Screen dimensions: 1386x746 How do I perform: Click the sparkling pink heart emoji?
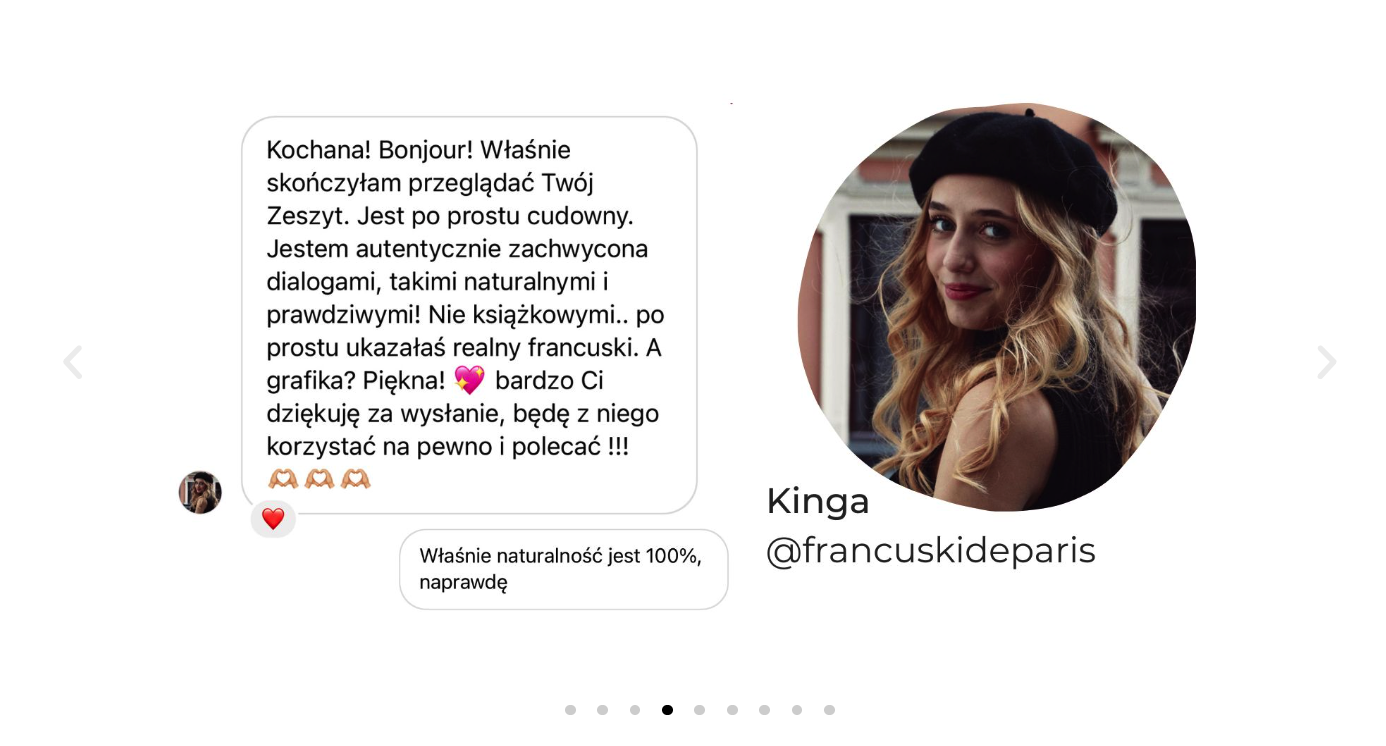(469, 380)
